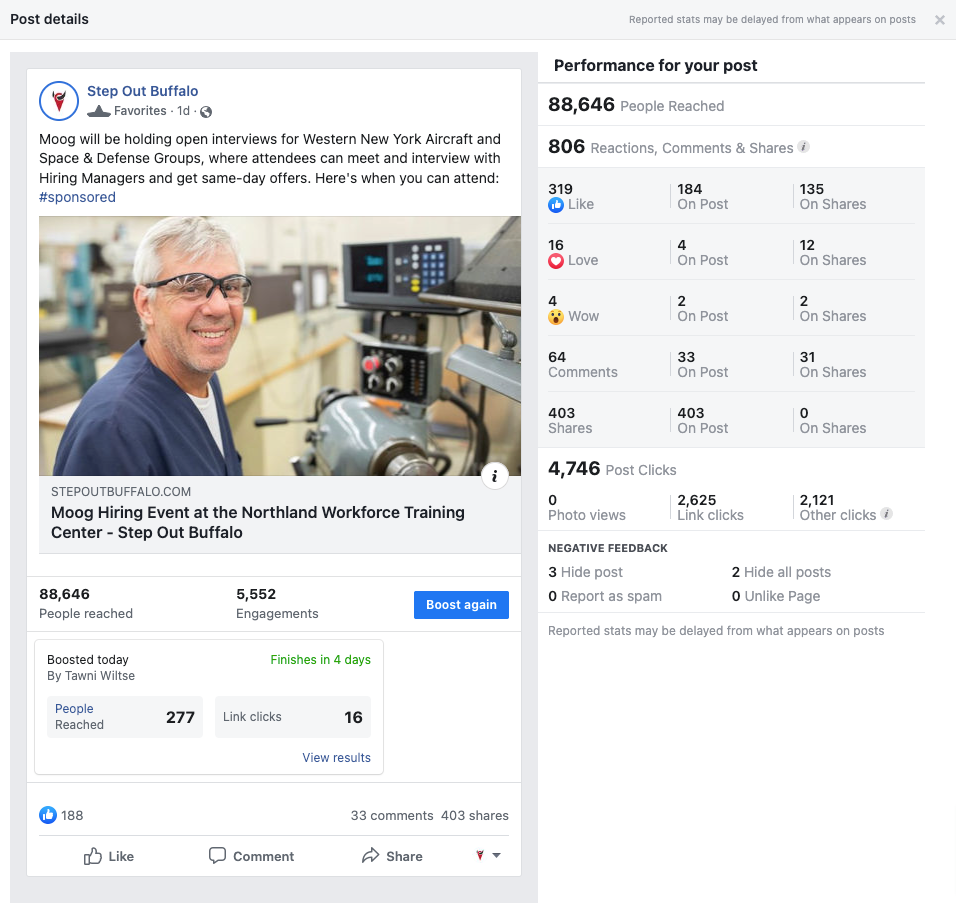
Task: Click info icon beside Other clicks
Action: click(x=887, y=514)
